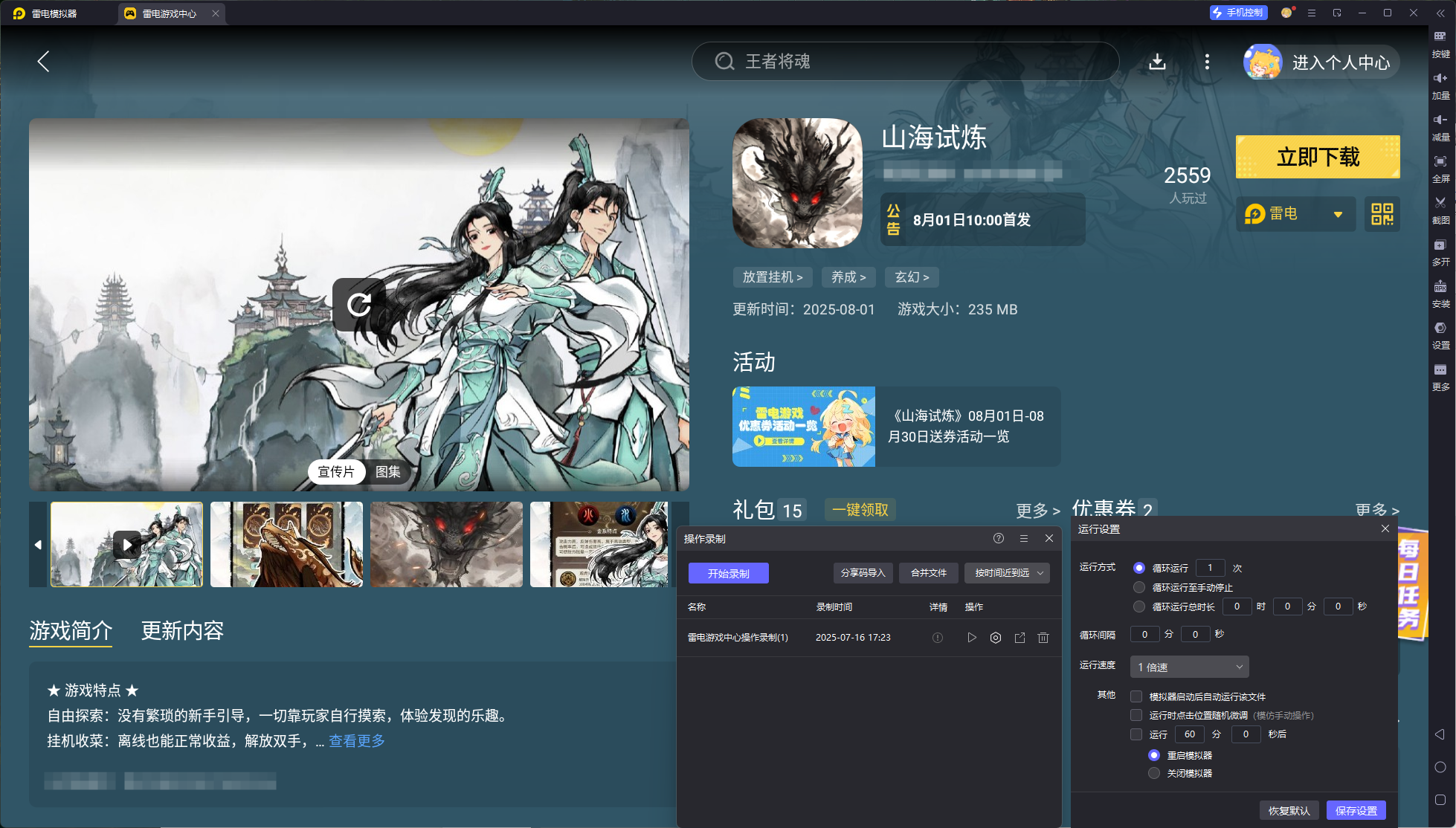Open 设置 settings in sidebar

tap(1440, 336)
